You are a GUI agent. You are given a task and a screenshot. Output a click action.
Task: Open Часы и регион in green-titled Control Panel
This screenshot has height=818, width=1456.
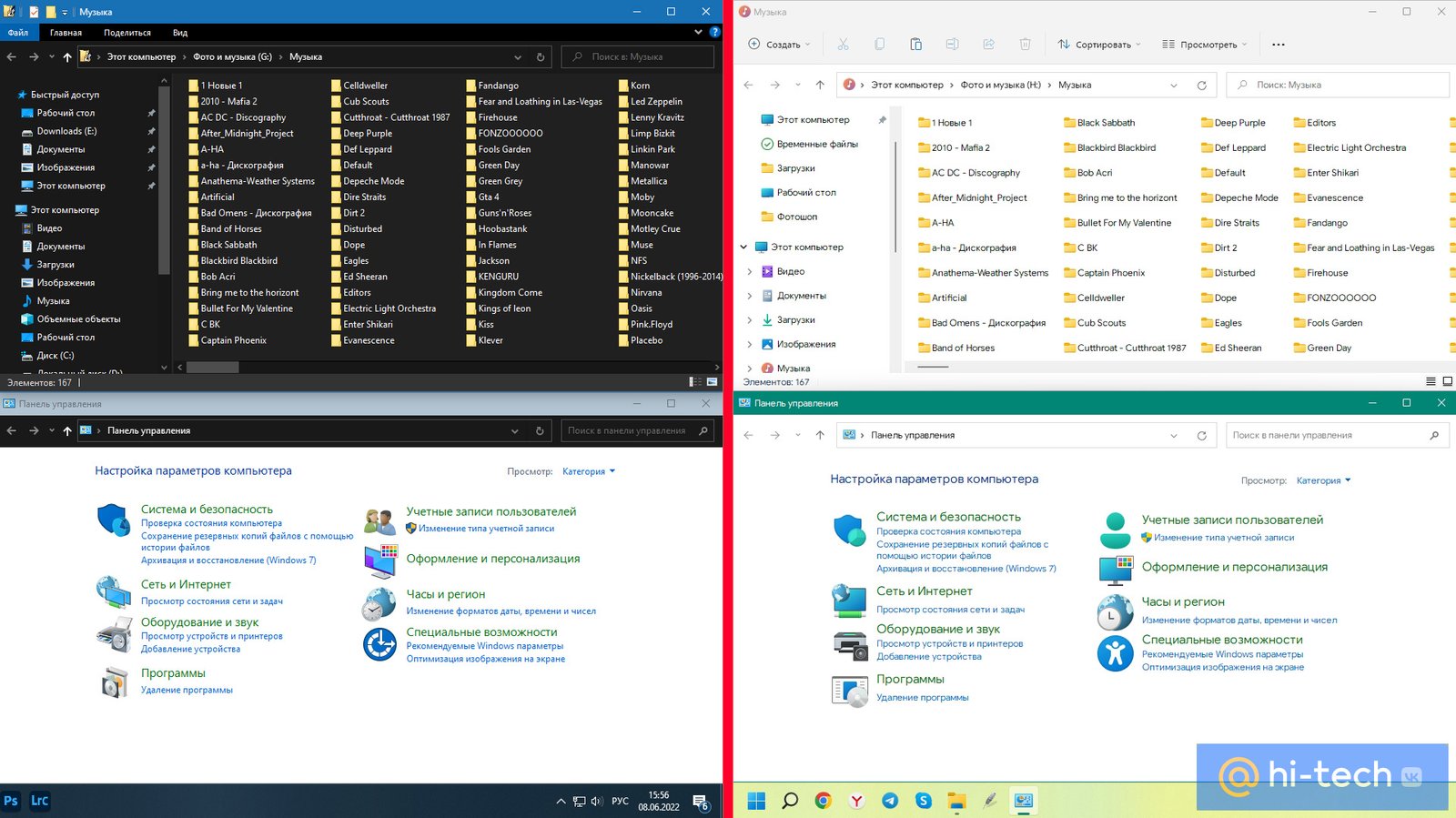click(x=1183, y=602)
